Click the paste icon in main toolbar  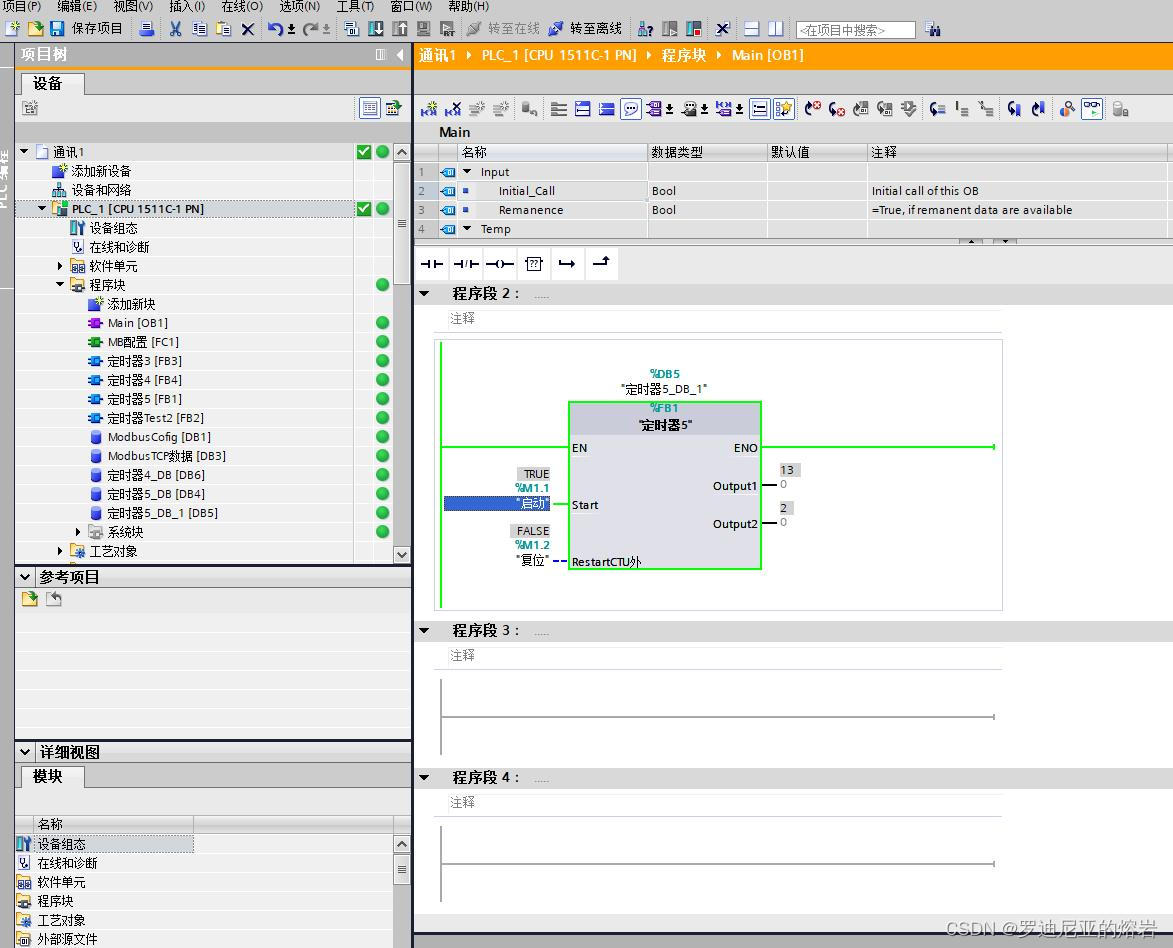pyautogui.click(x=223, y=28)
